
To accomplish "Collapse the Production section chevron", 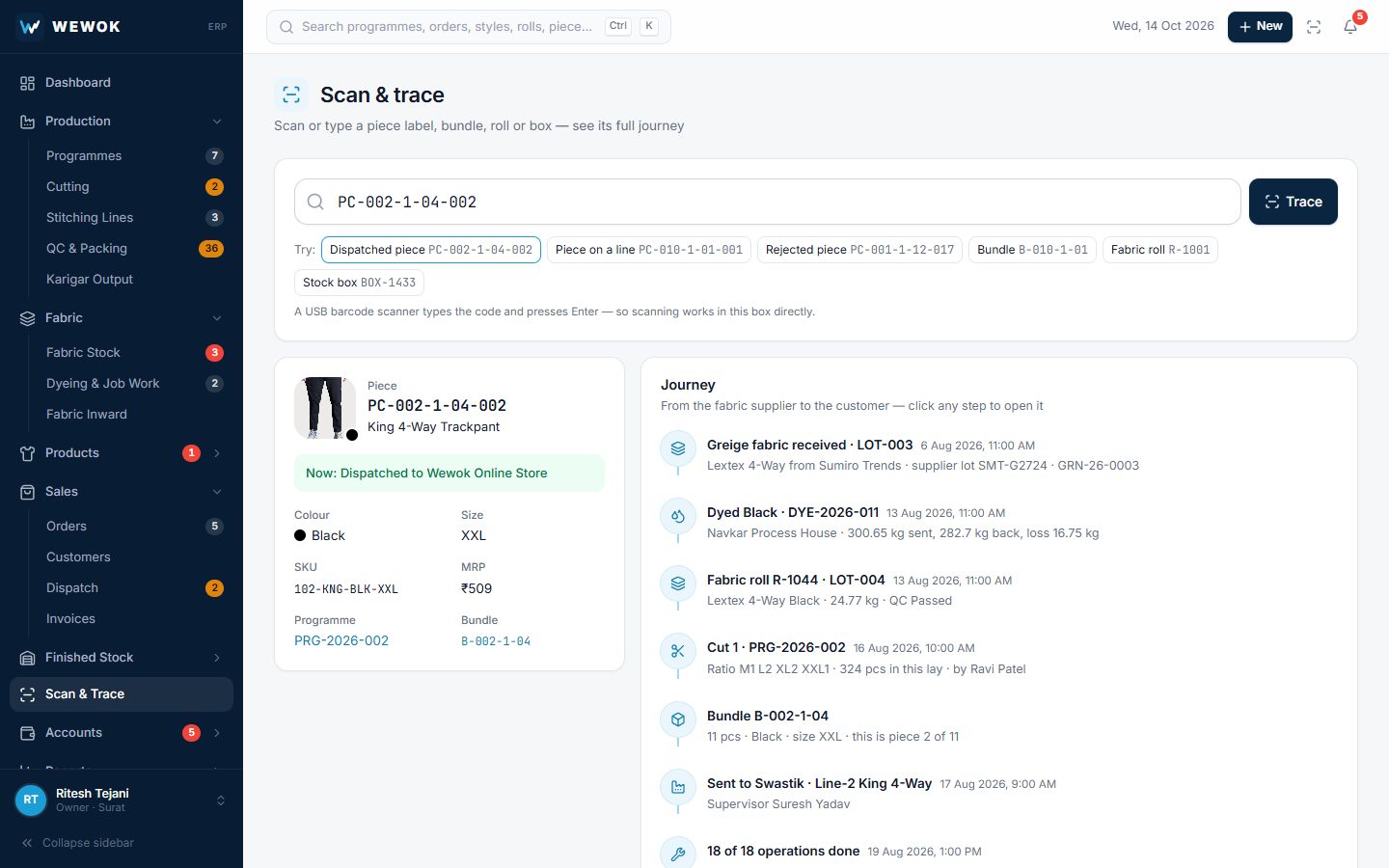I will [217, 122].
